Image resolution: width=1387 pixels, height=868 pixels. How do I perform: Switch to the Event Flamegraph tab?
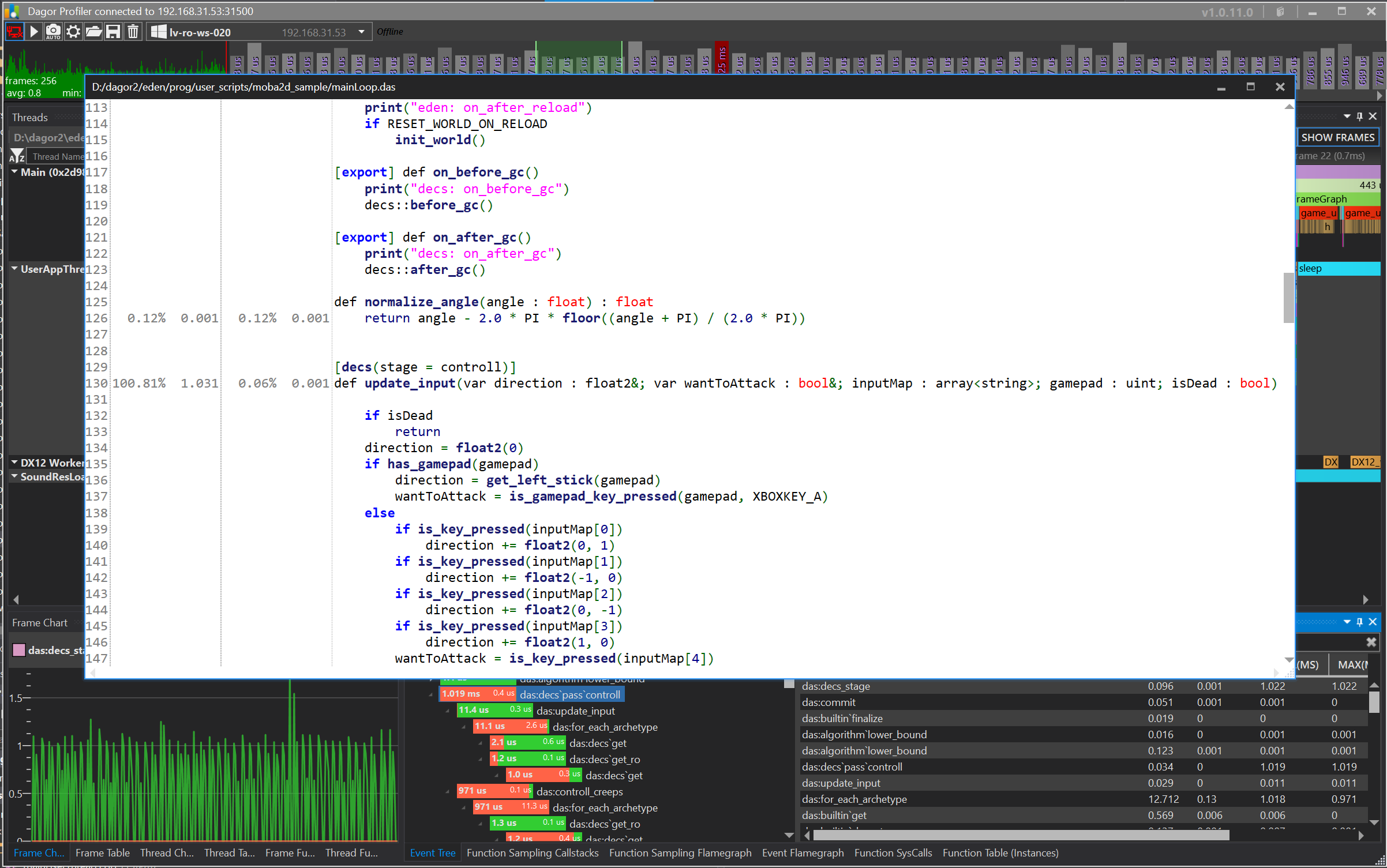coord(803,852)
